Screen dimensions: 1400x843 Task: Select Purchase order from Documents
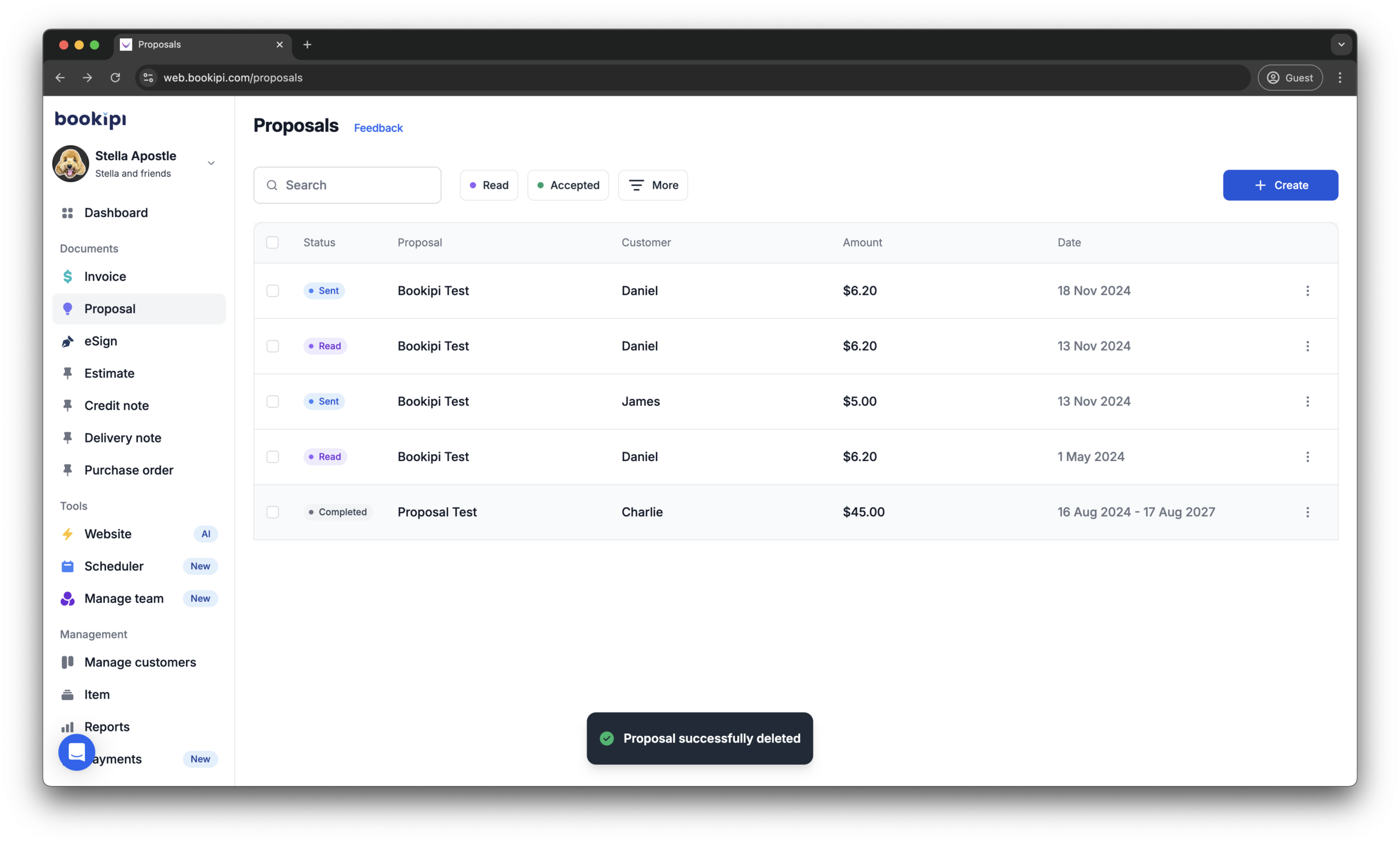[129, 470]
